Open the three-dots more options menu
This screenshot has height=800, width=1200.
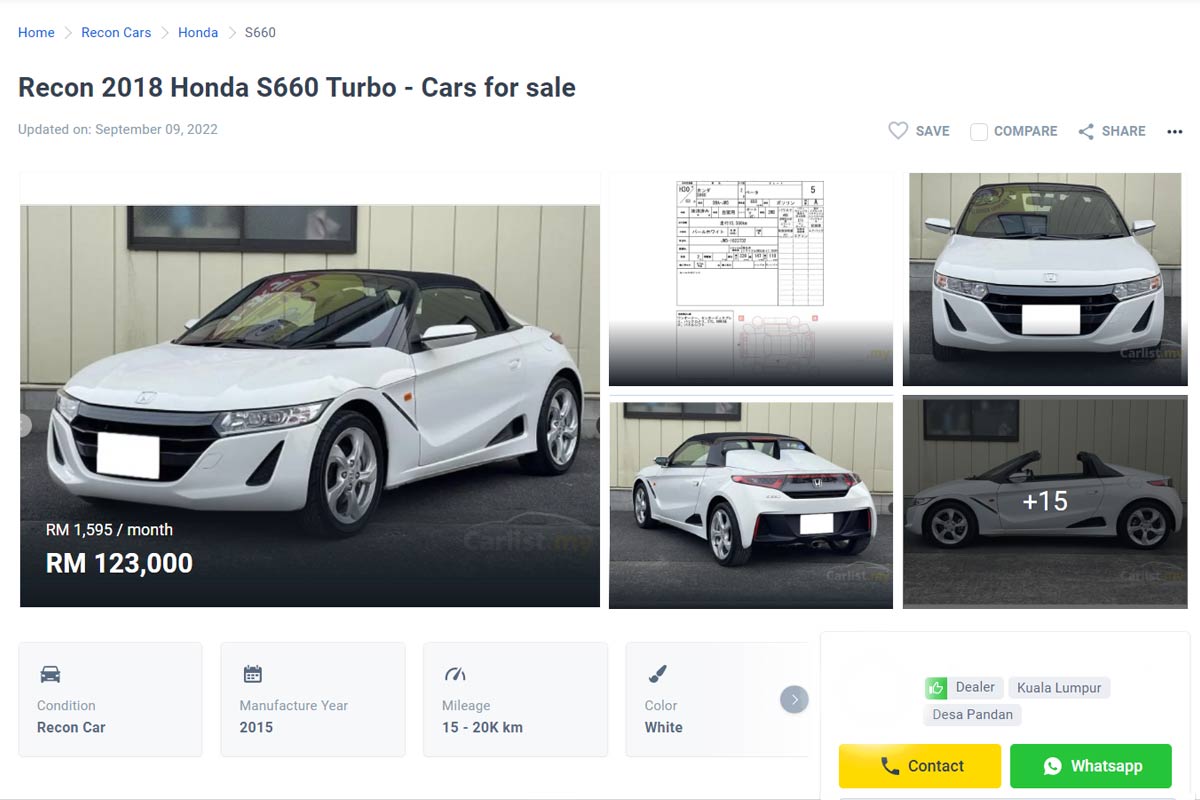pyautogui.click(x=1175, y=131)
